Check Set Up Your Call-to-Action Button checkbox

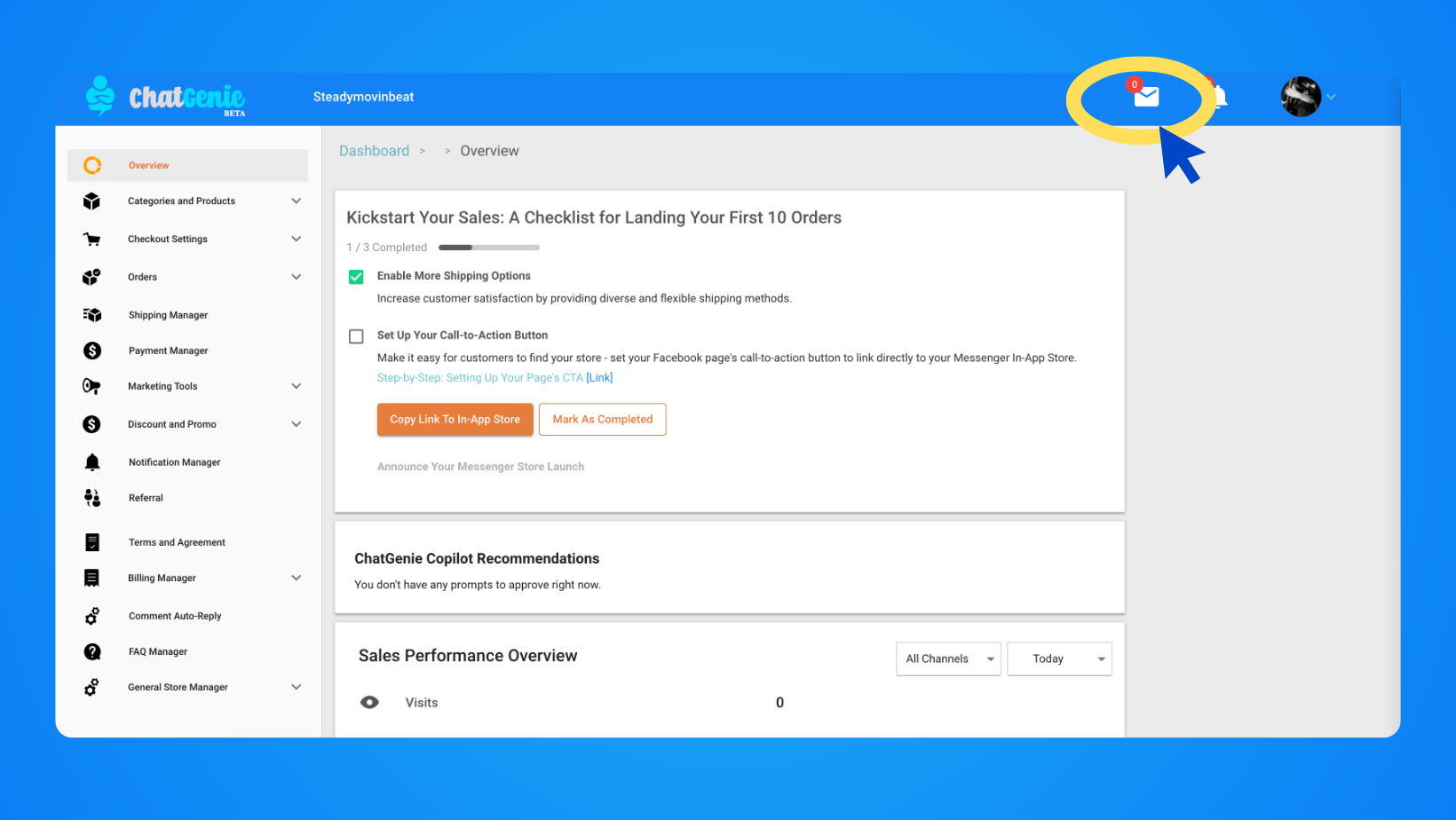tap(356, 336)
